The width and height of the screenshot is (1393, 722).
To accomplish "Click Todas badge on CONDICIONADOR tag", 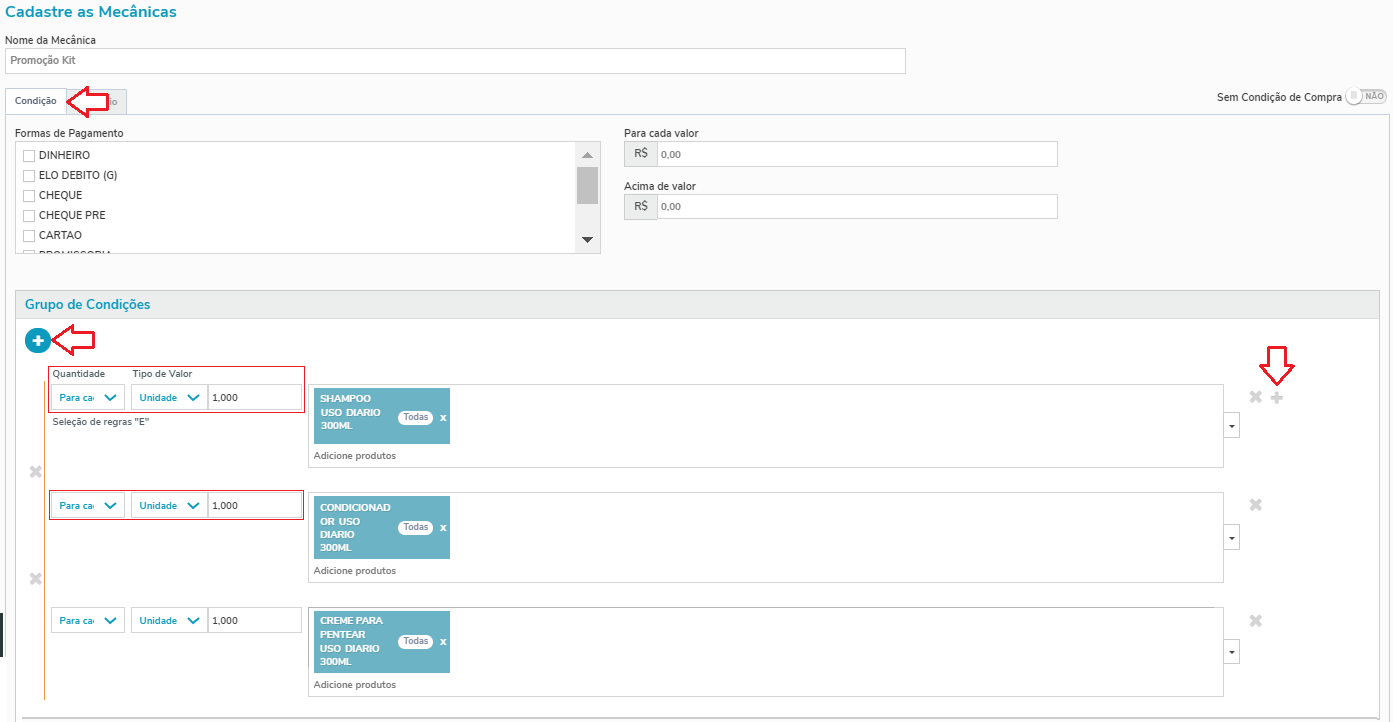I will coord(415,527).
